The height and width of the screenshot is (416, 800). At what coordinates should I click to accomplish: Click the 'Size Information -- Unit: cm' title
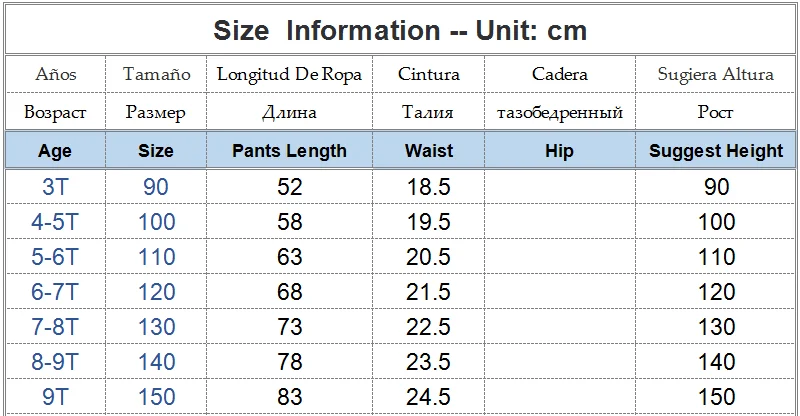pos(400,31)
